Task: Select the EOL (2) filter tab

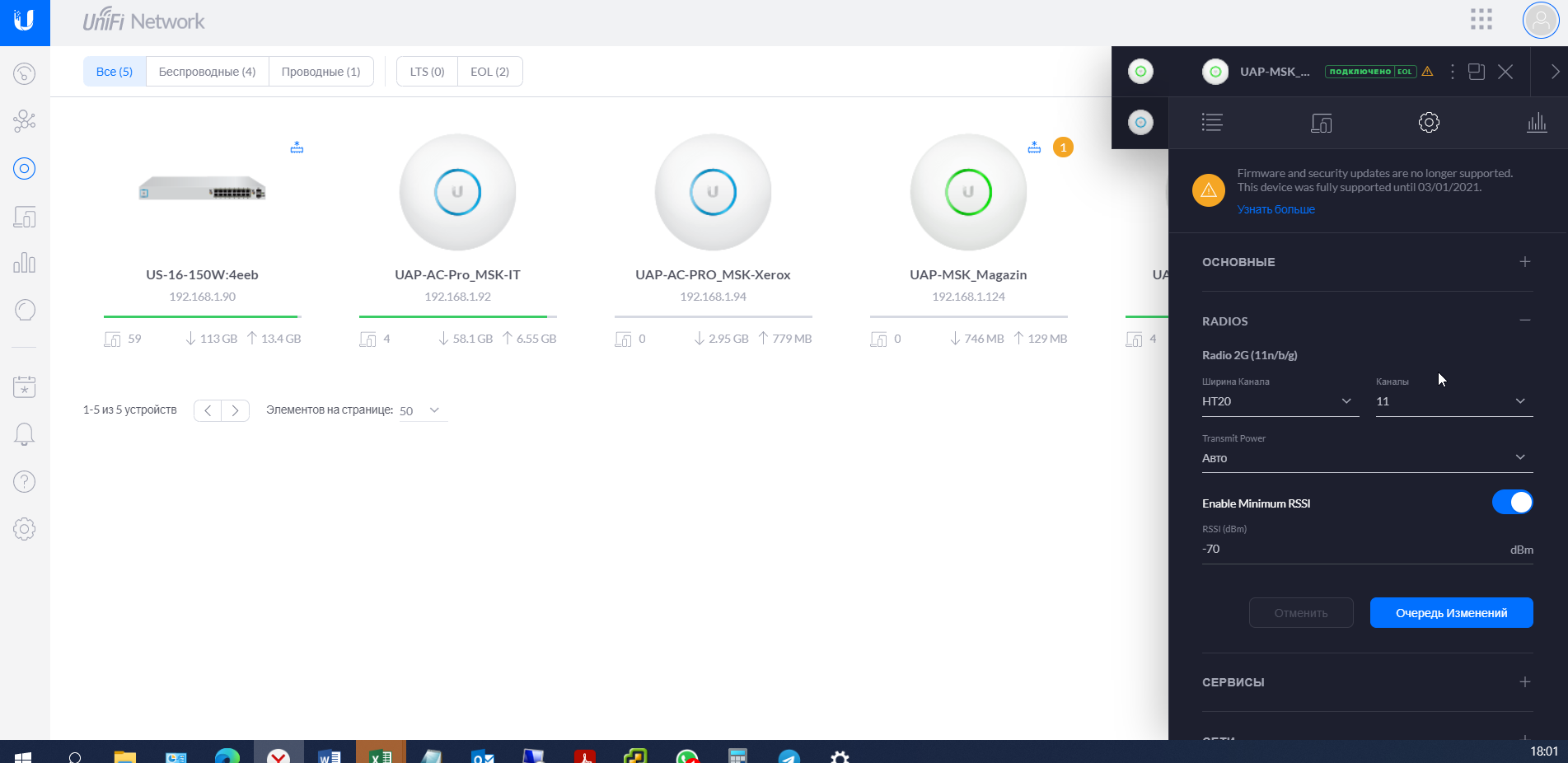Action: 489,72
